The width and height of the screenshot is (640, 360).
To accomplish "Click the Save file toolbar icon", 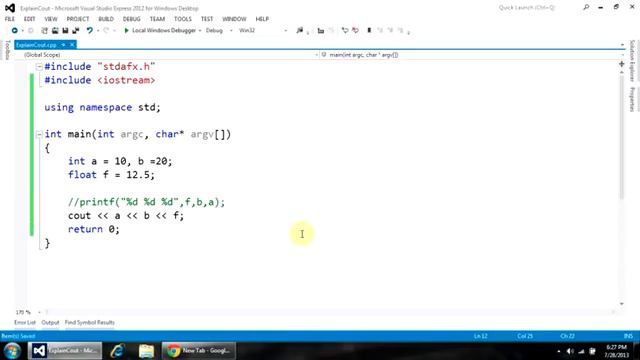I will (x=65, y=31).
